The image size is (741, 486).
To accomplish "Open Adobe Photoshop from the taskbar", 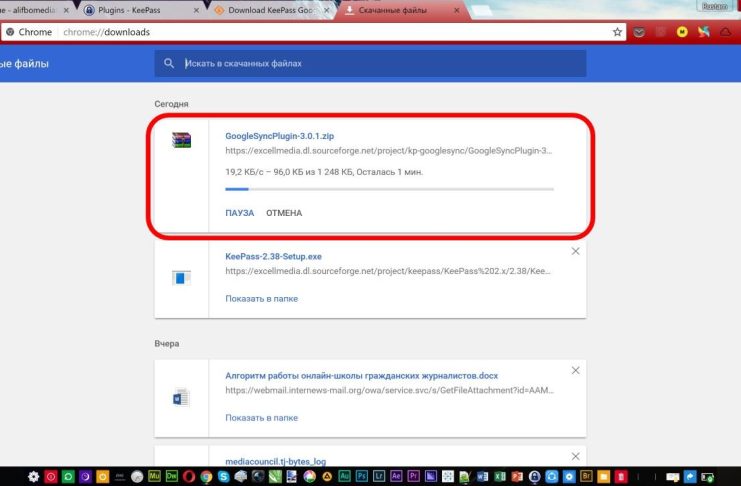I will tap(362, 477).
